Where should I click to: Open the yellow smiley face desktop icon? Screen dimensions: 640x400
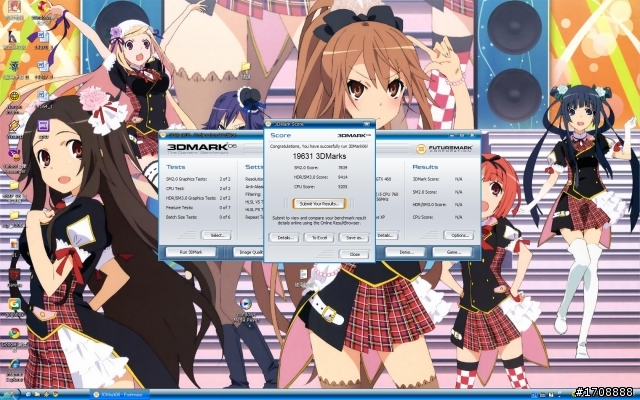[x=14, y=96]
